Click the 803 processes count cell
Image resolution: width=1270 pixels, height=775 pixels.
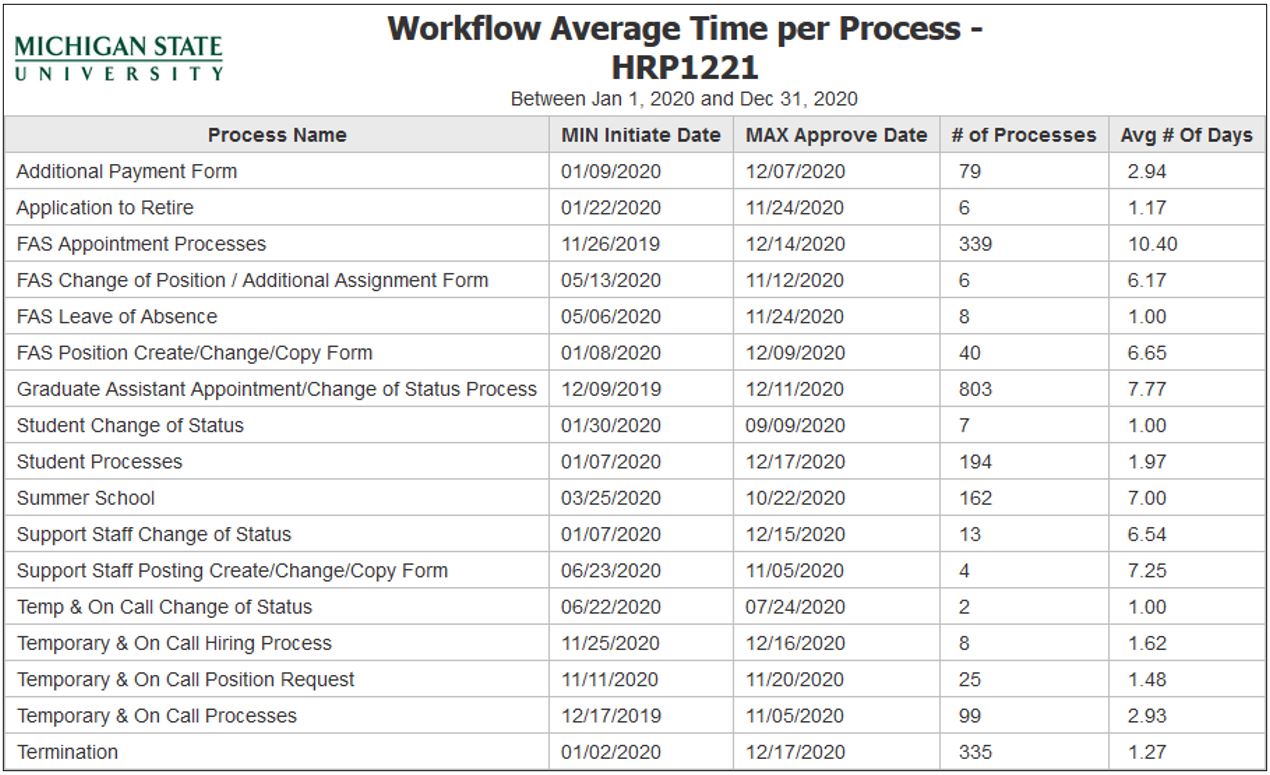[975, 389]
